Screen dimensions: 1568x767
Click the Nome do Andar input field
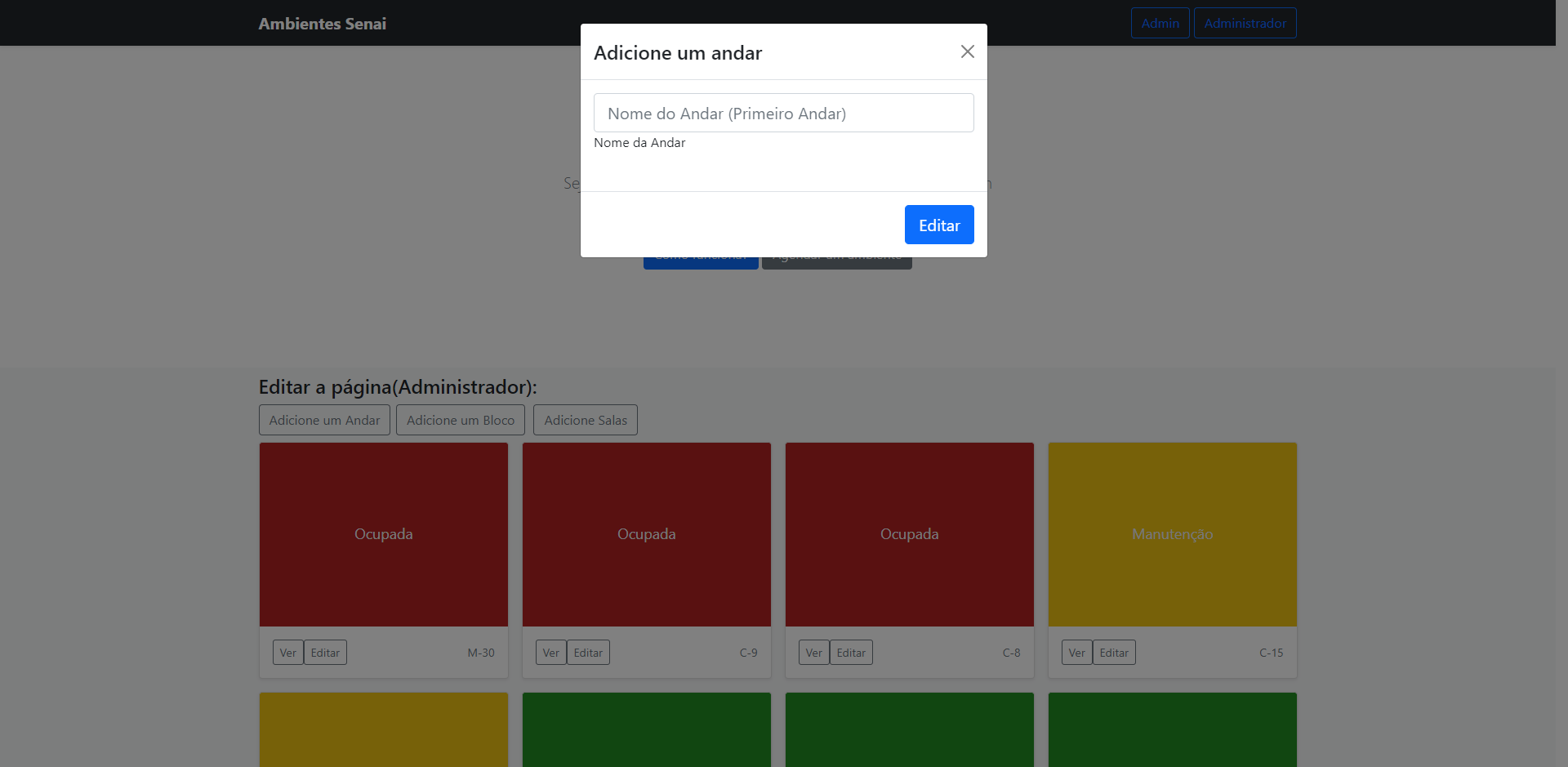pos(783,113)
